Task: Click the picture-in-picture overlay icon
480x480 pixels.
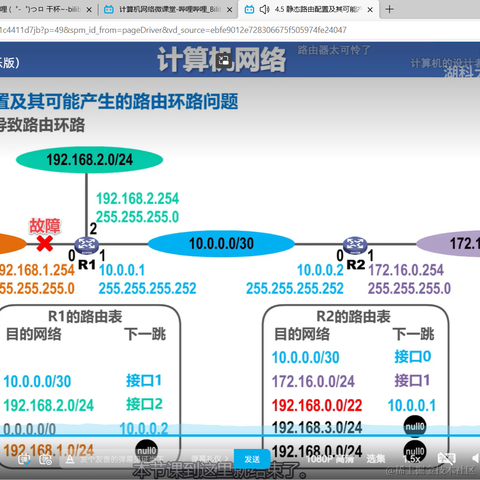Action: (224, 61)
